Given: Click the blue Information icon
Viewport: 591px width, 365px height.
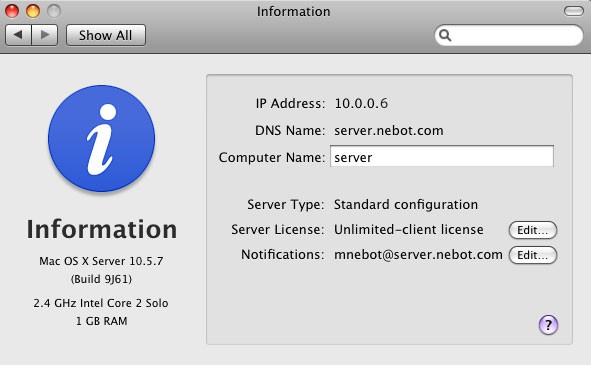Looking at the screenshot, I should (101, 138).
